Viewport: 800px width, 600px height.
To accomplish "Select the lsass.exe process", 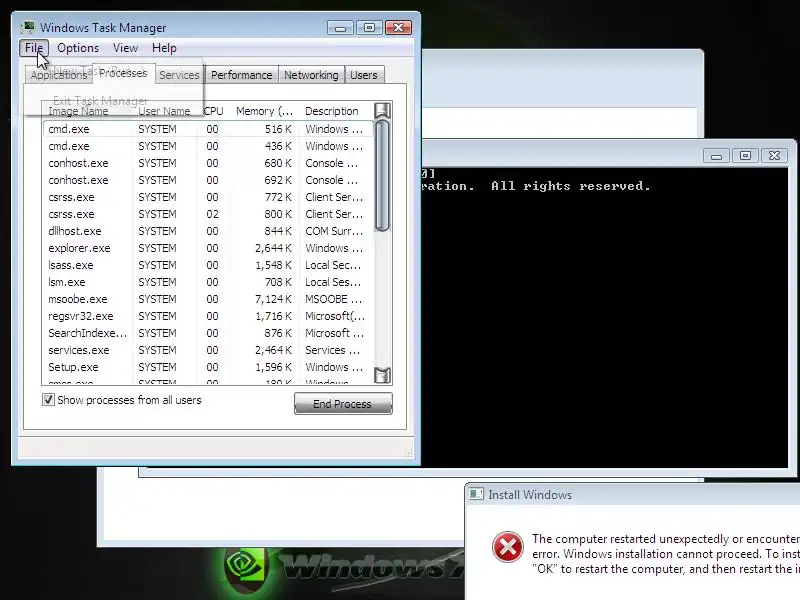I will pyautogui.click(x=208, y=265).
